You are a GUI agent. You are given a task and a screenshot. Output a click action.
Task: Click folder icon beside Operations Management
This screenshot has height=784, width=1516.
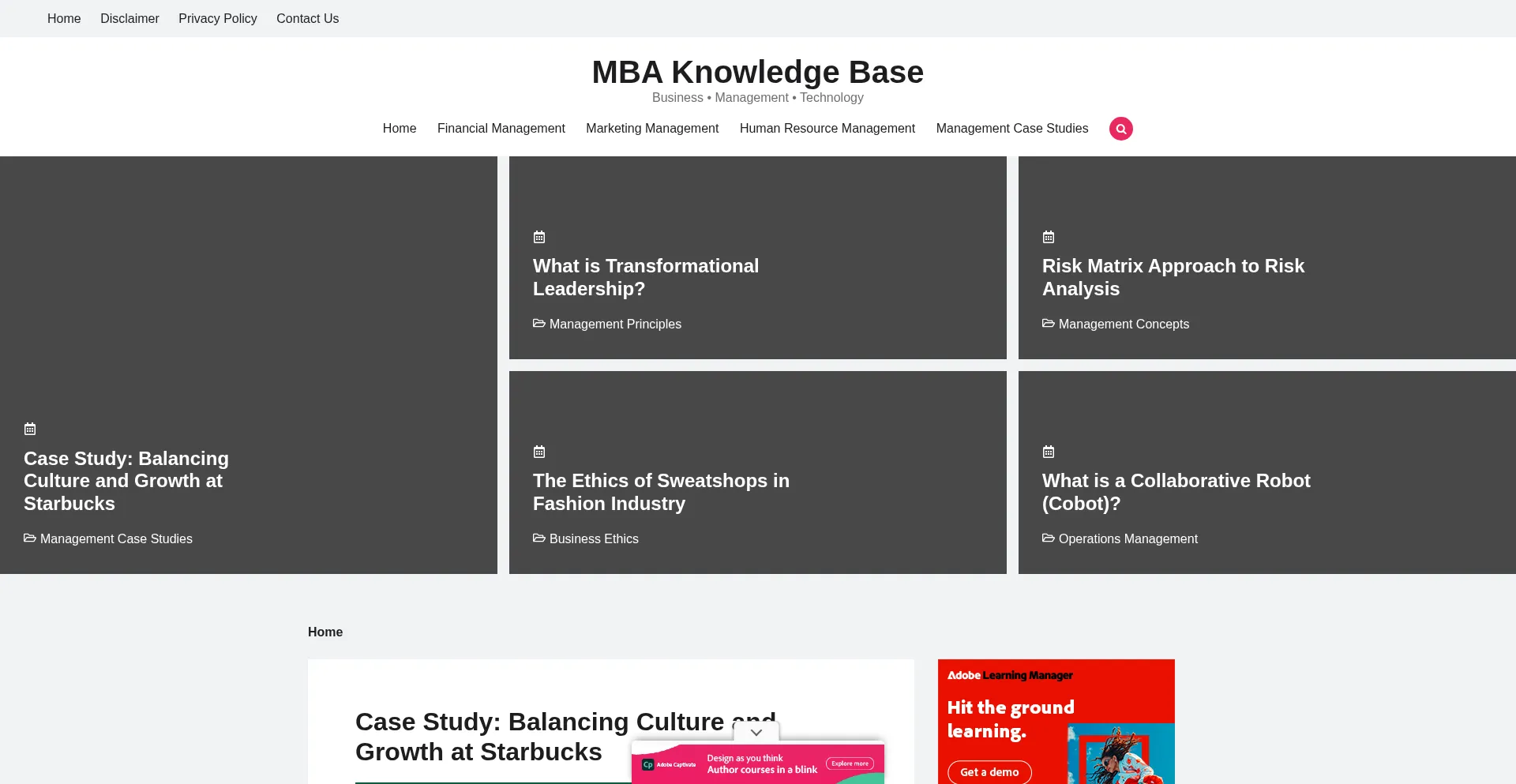coord(1049,538)
